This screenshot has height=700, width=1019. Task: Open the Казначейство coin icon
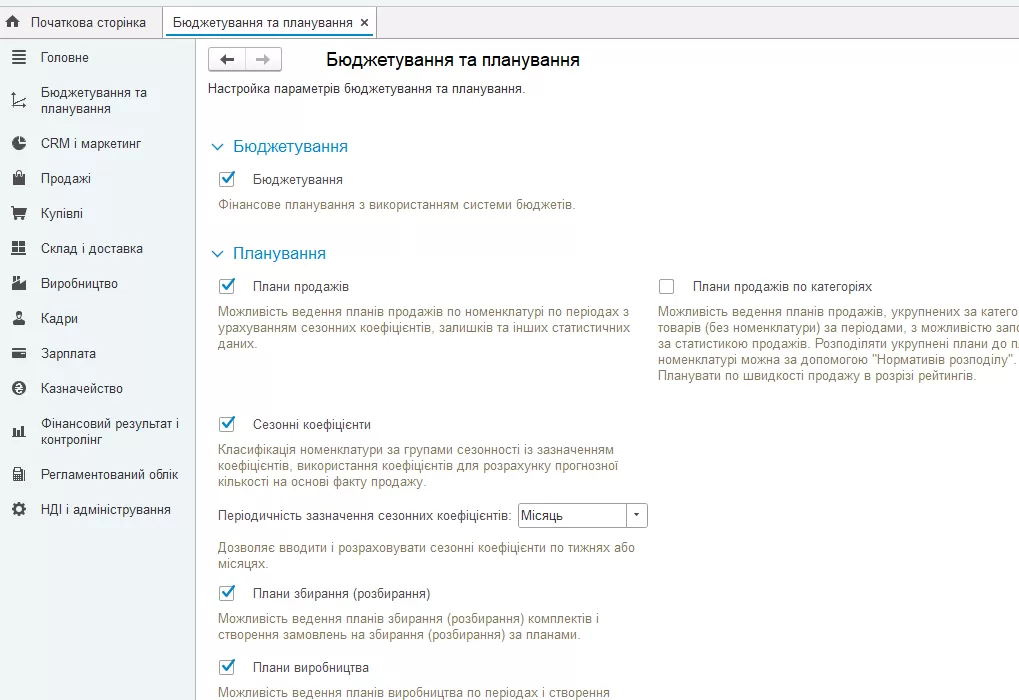(19, 388)
